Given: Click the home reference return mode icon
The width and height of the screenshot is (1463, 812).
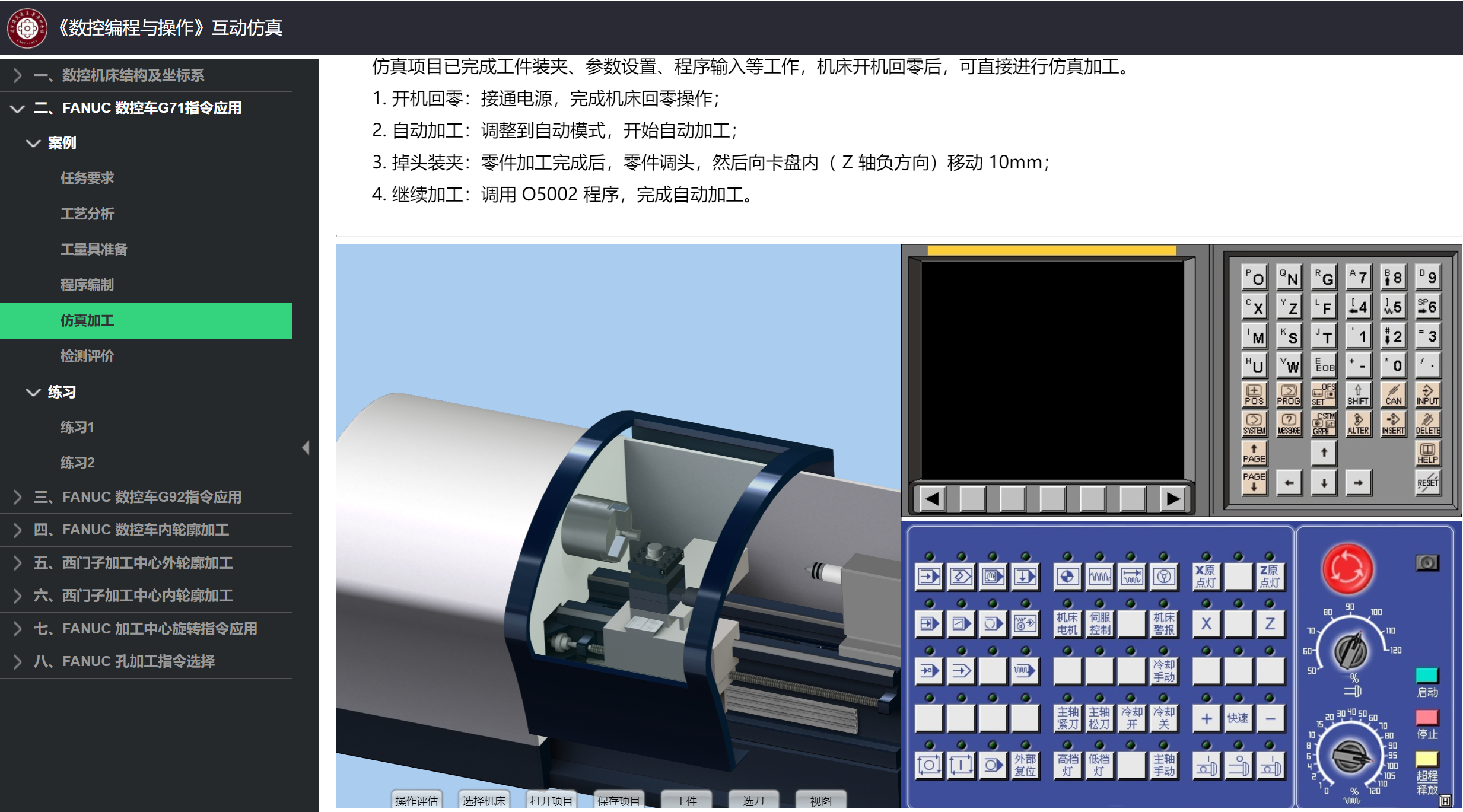Looking at the screenshot, I should click(x=1067, y=577).
